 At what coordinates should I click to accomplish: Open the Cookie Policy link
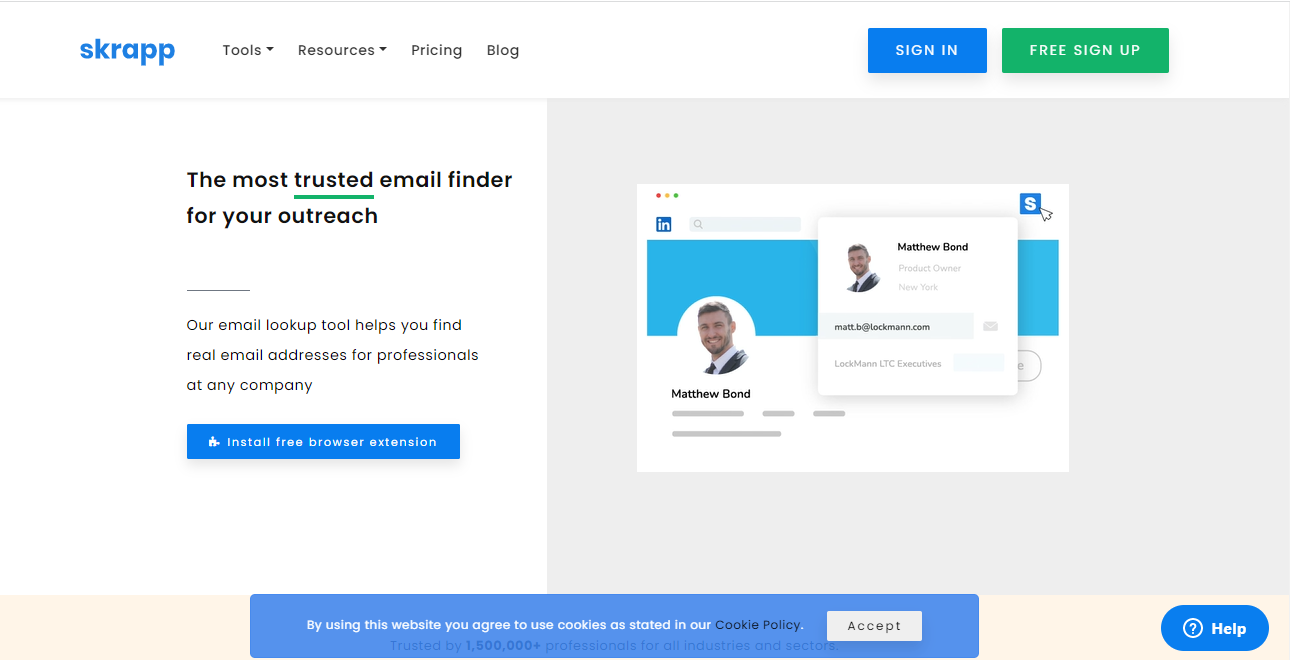[758, 625]
